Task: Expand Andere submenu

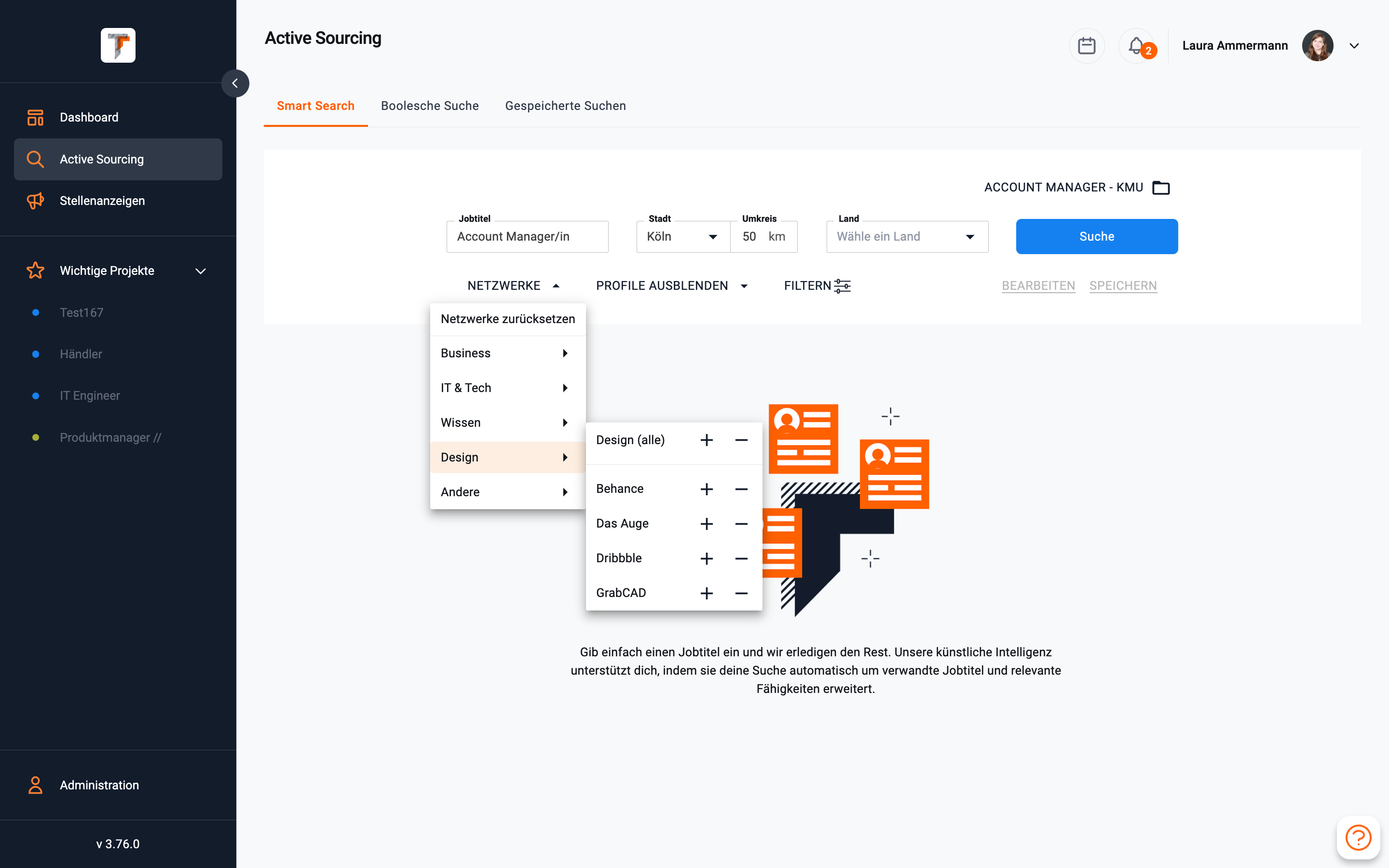Action: pos(507,492)
